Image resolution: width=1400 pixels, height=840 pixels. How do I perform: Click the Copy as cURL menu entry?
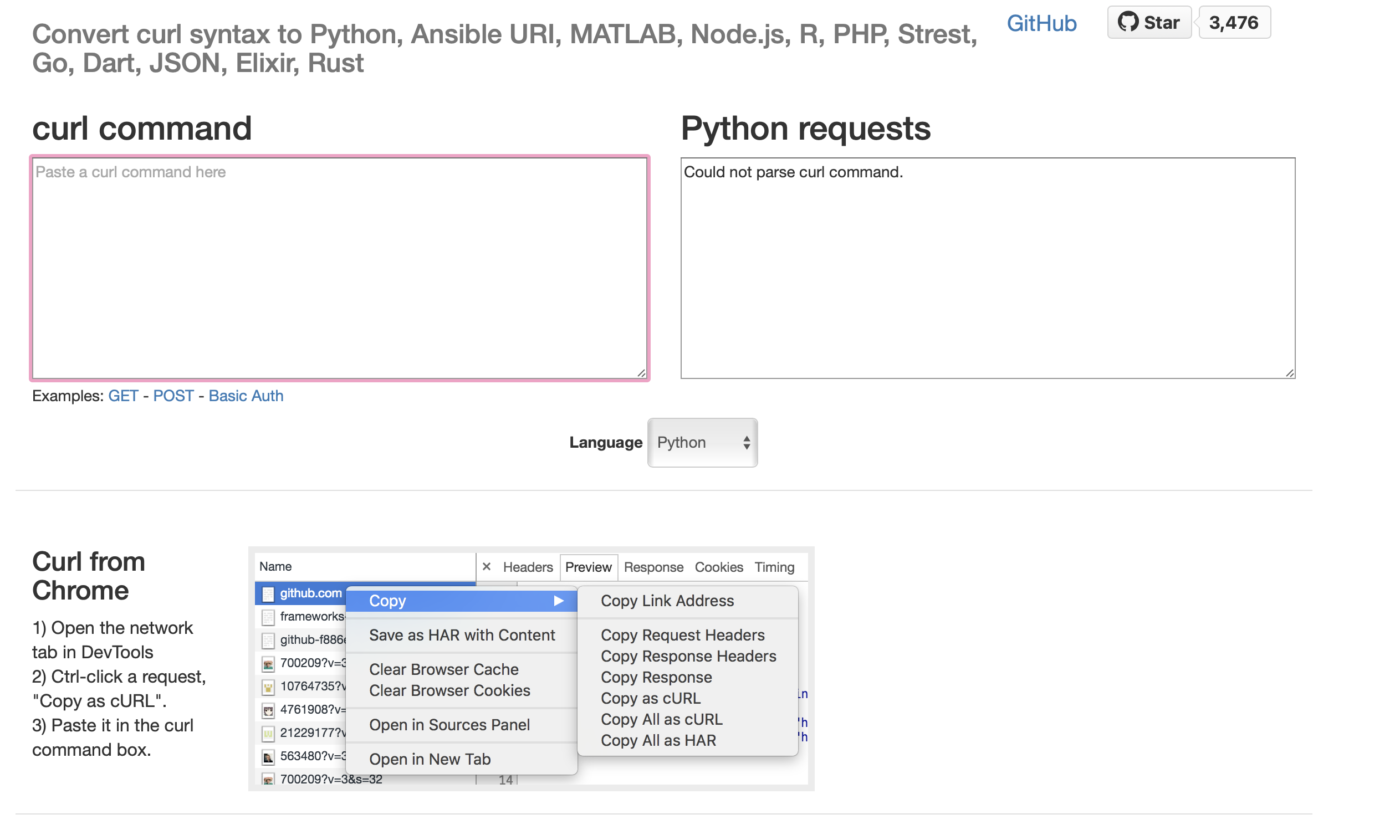tap(651, 698)
